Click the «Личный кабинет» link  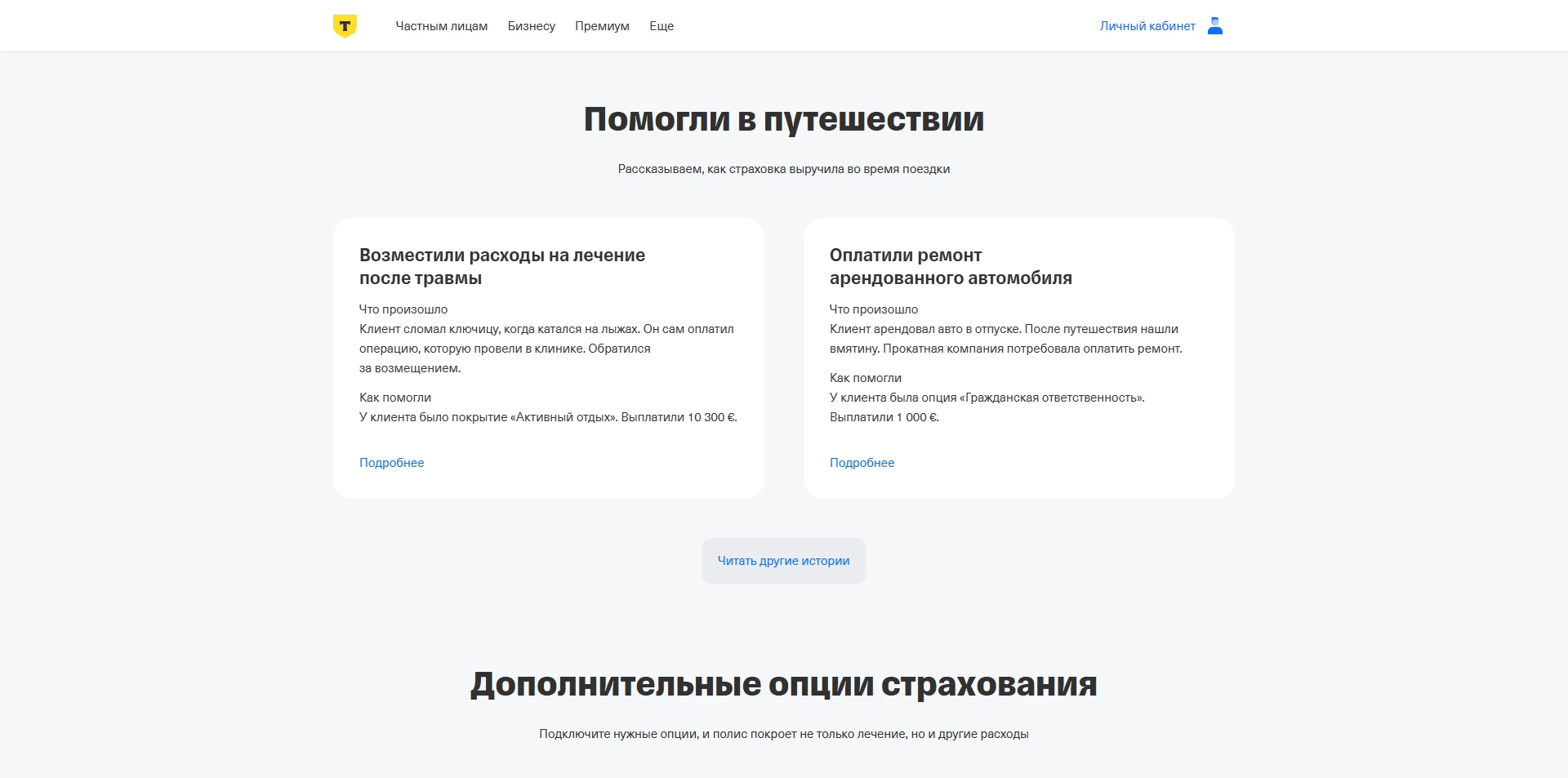(1147, 25)
